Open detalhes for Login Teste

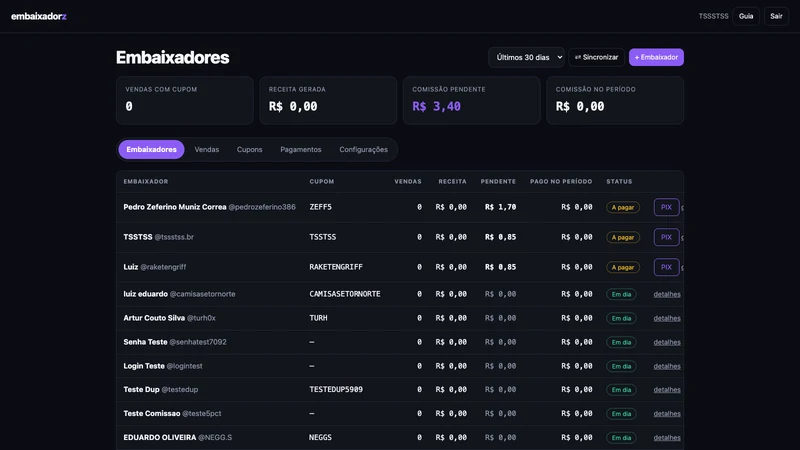[667, 366]
